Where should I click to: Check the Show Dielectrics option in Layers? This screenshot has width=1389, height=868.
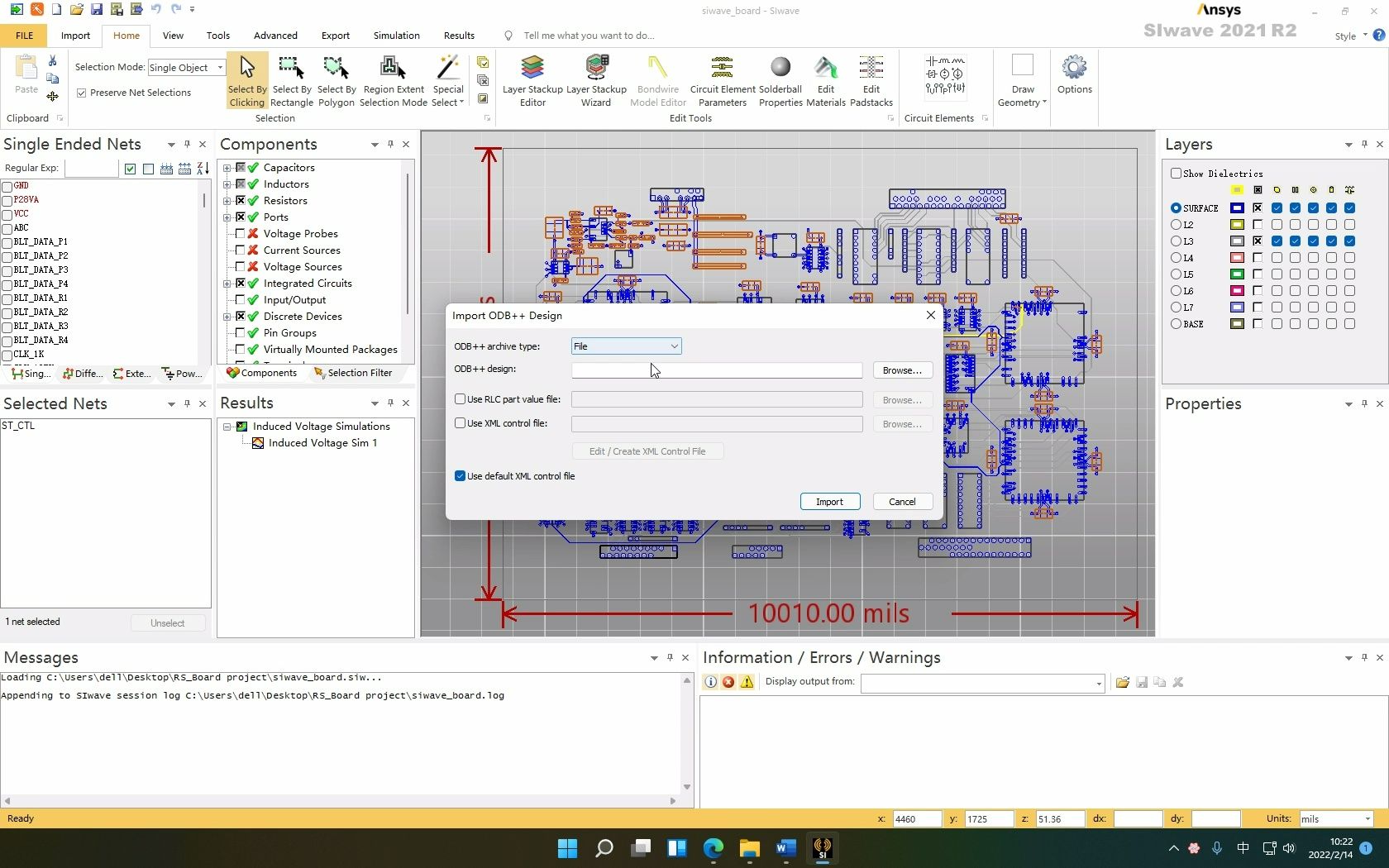coord(1177,174)
